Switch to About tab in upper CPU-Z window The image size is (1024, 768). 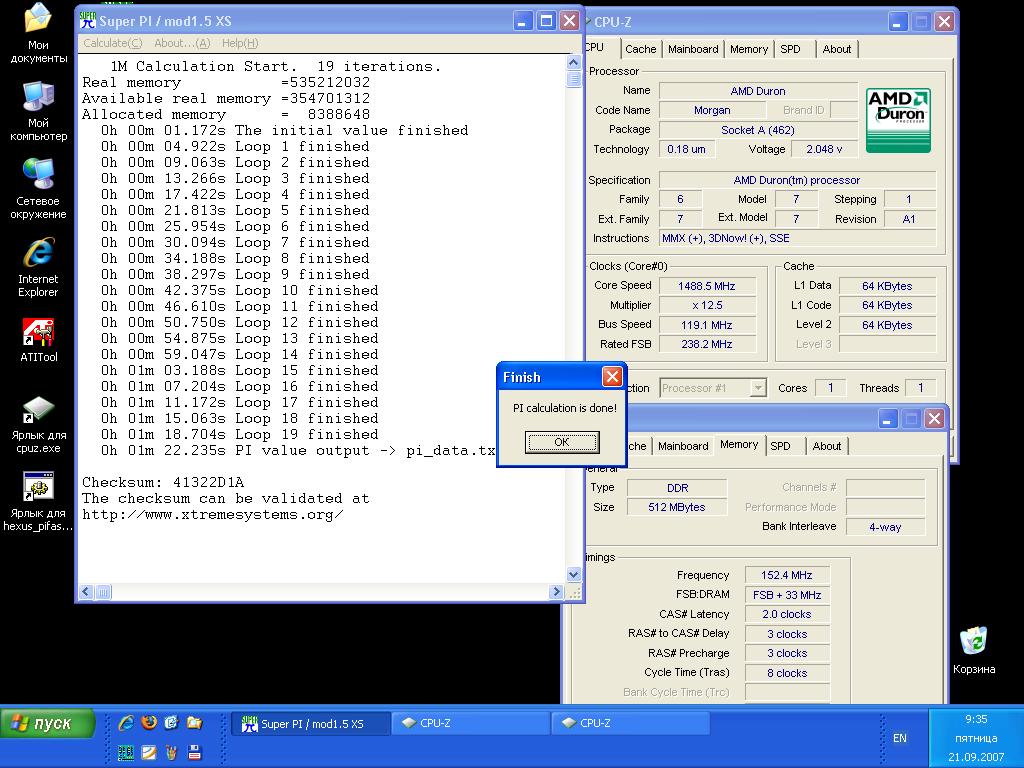pyautogui.click(x=837, y=49)
